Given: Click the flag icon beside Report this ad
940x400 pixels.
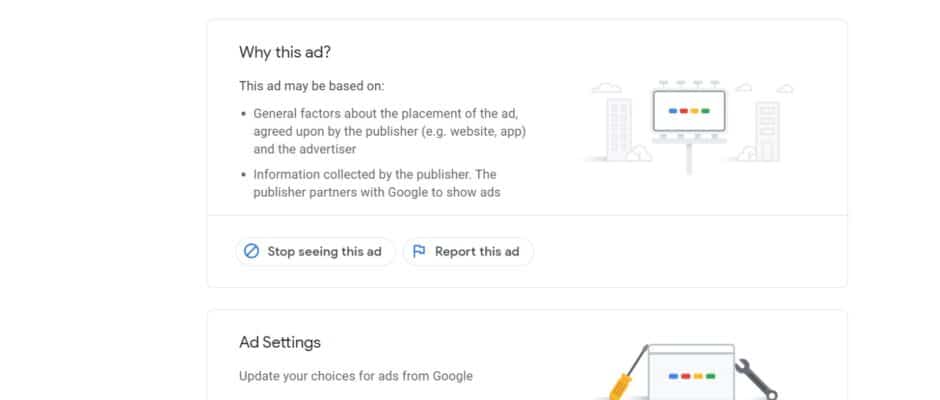Looking at the screenshot, I should tap(420, 252).
